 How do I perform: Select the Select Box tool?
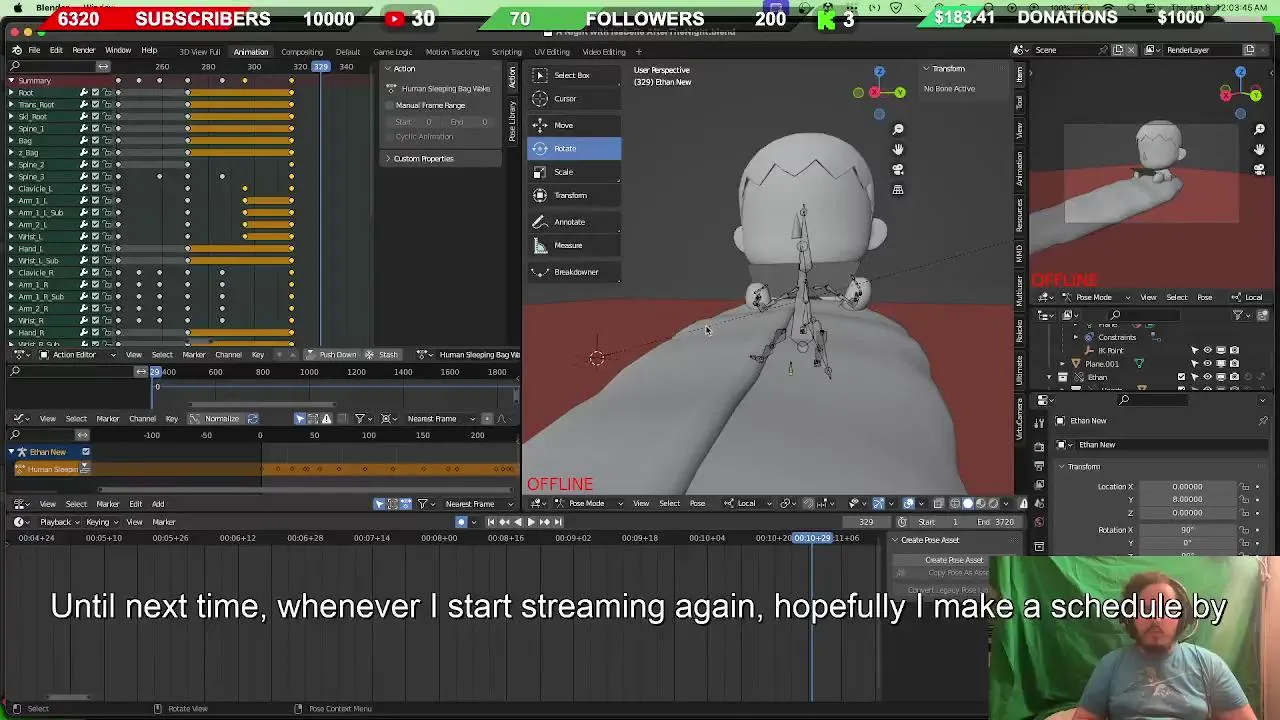(573, 75)
